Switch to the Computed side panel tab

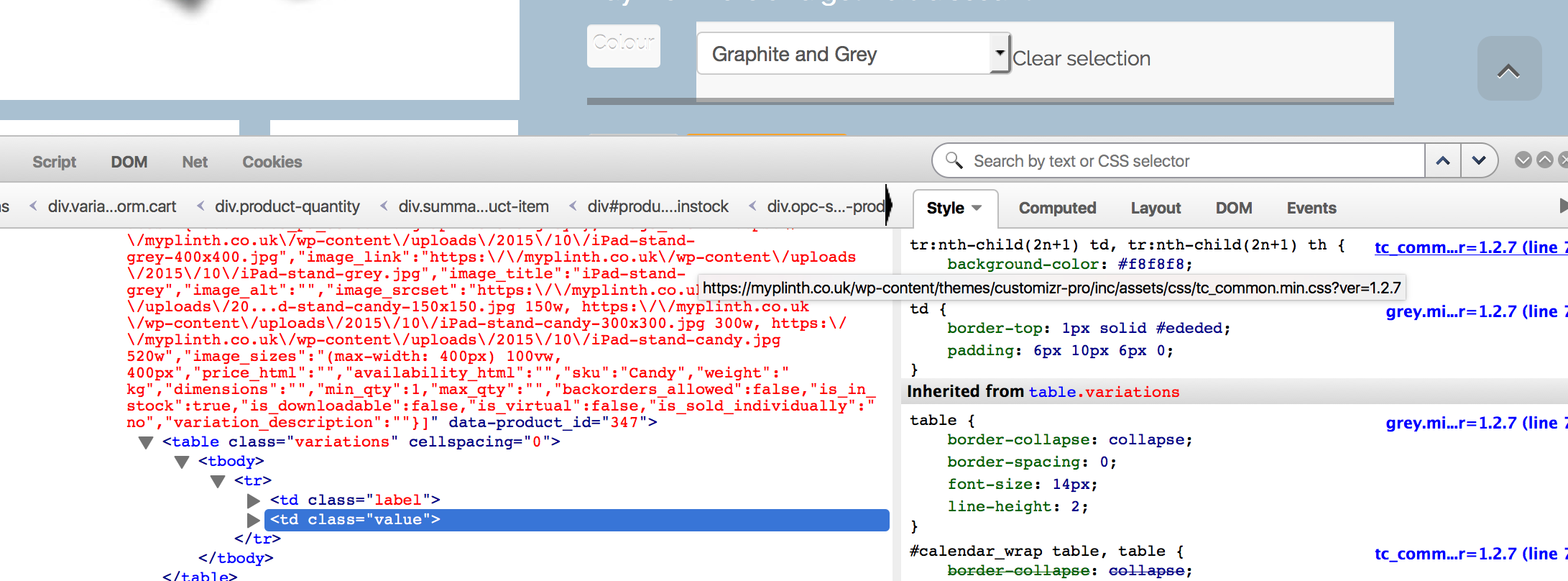click(x=1056, y=208)
